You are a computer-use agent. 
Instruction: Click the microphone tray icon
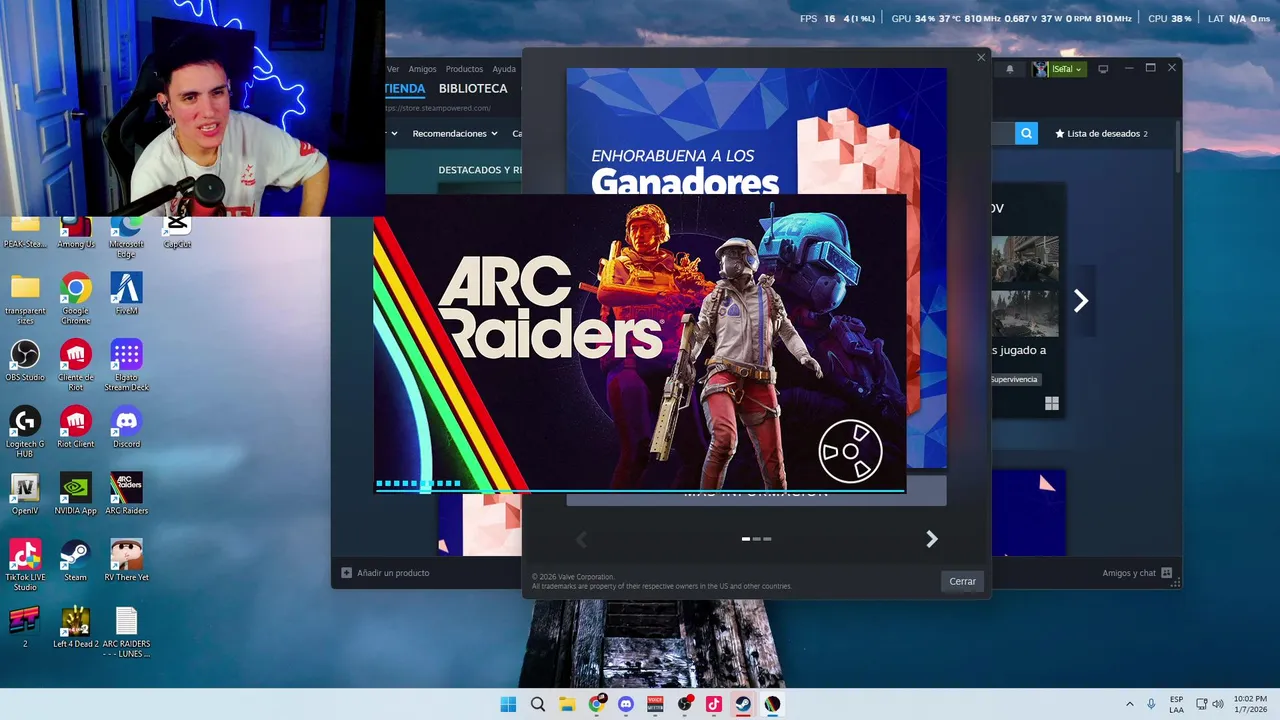tap(1151, 704)
